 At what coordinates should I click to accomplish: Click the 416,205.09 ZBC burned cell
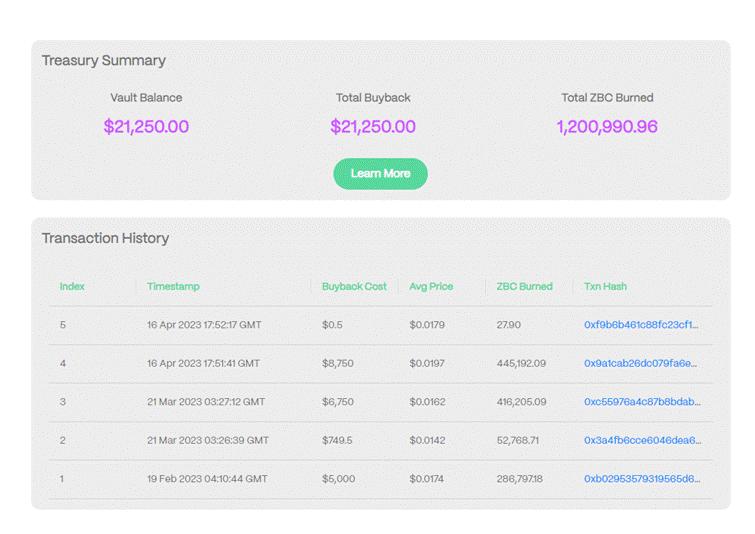(x=521, y=402)
